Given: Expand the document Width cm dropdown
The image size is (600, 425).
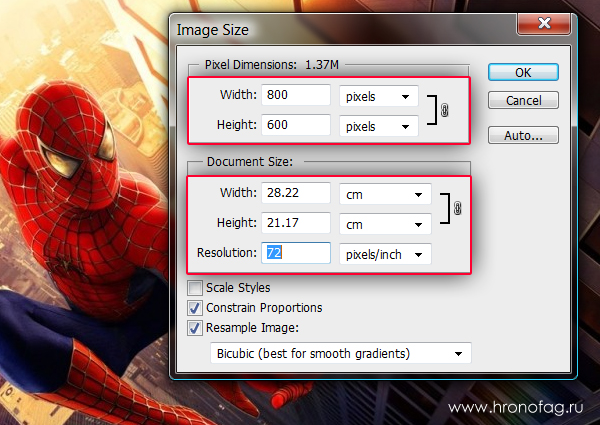Looking at the screenshot, I should (384, 194).
